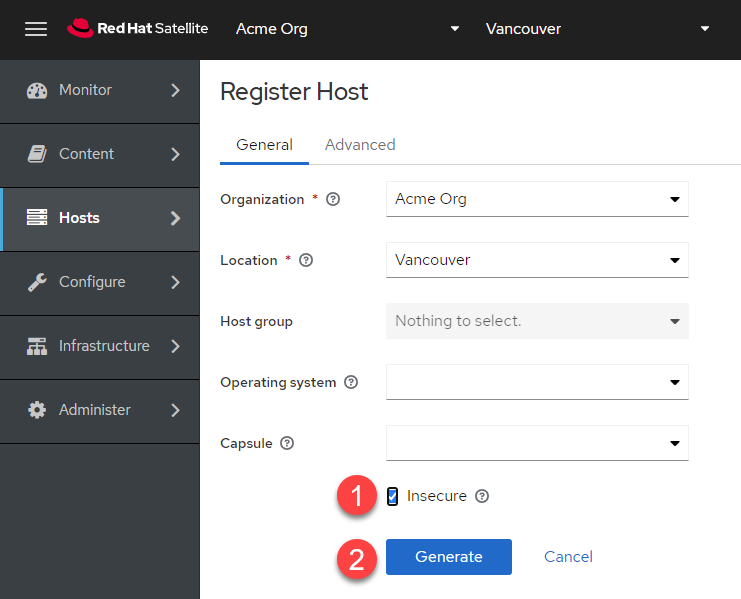This screenshot has width=741, height=599.
Task: Open the Capsule dropdown
Action: (537, 443)
